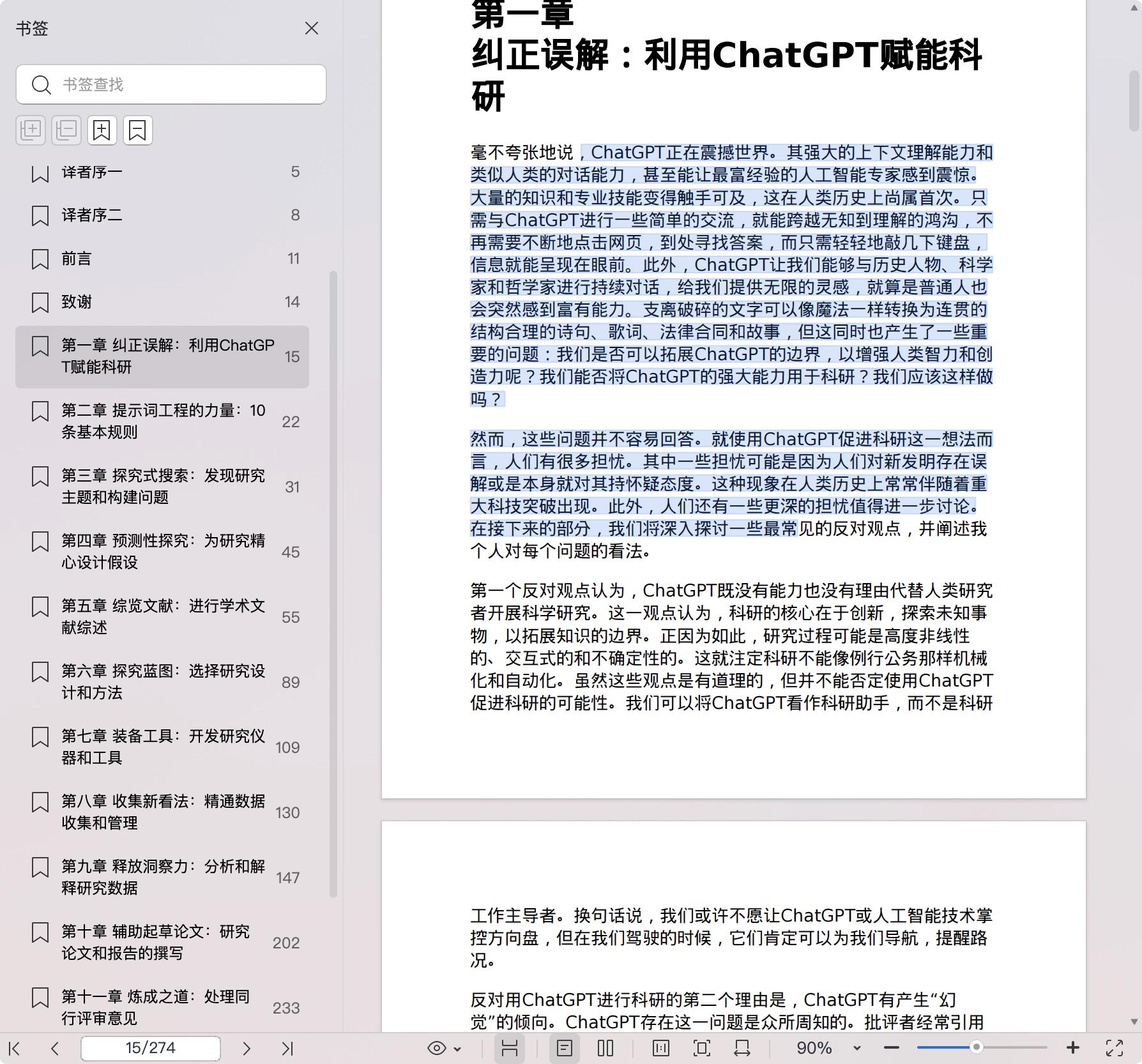The image size is (1142, 1064).
Task: Remove bookmark icon in the bookmarks toolbar
Action: (x=138, y=130)
